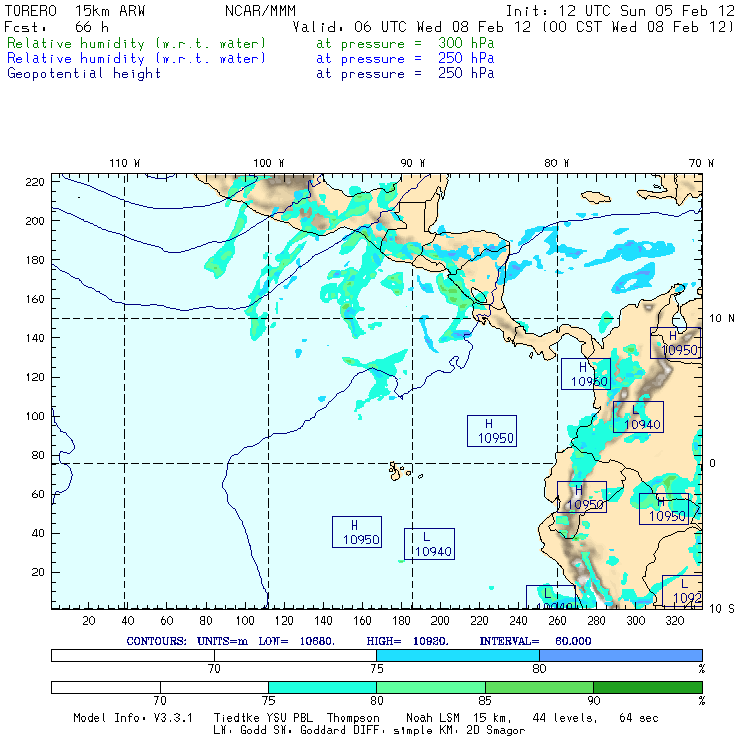Click the Galápagos Islands on the map
The height and width of the screenshot is (740, 740).
click(404, 471)
